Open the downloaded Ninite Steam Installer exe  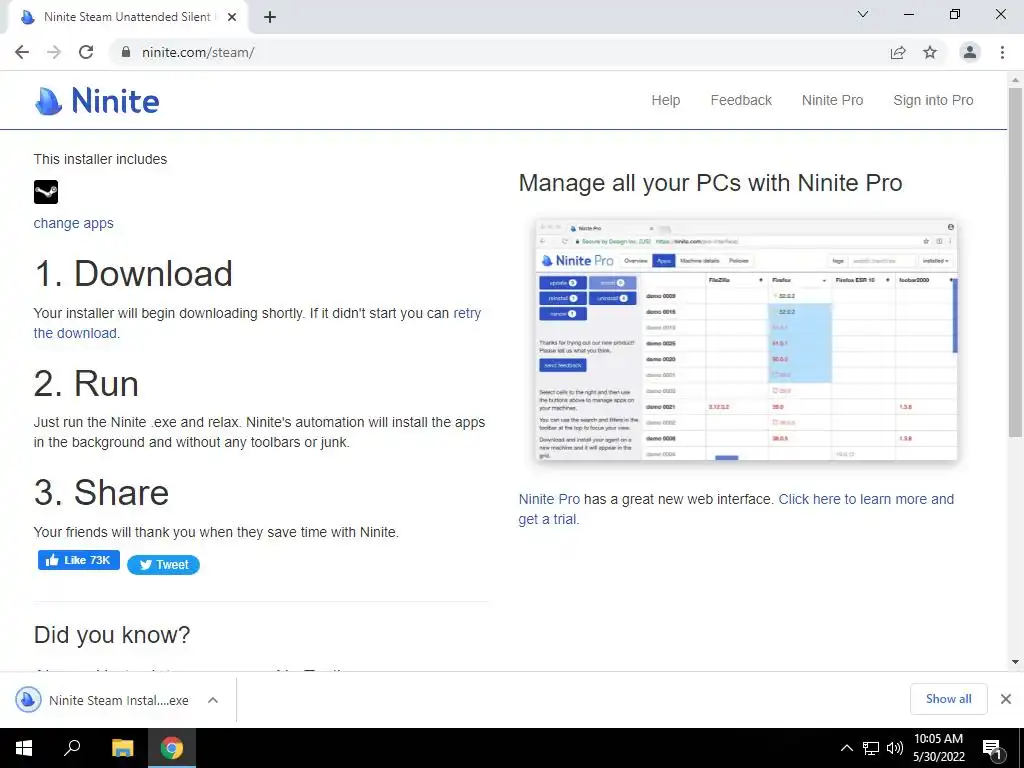click(x=103, y=700)
